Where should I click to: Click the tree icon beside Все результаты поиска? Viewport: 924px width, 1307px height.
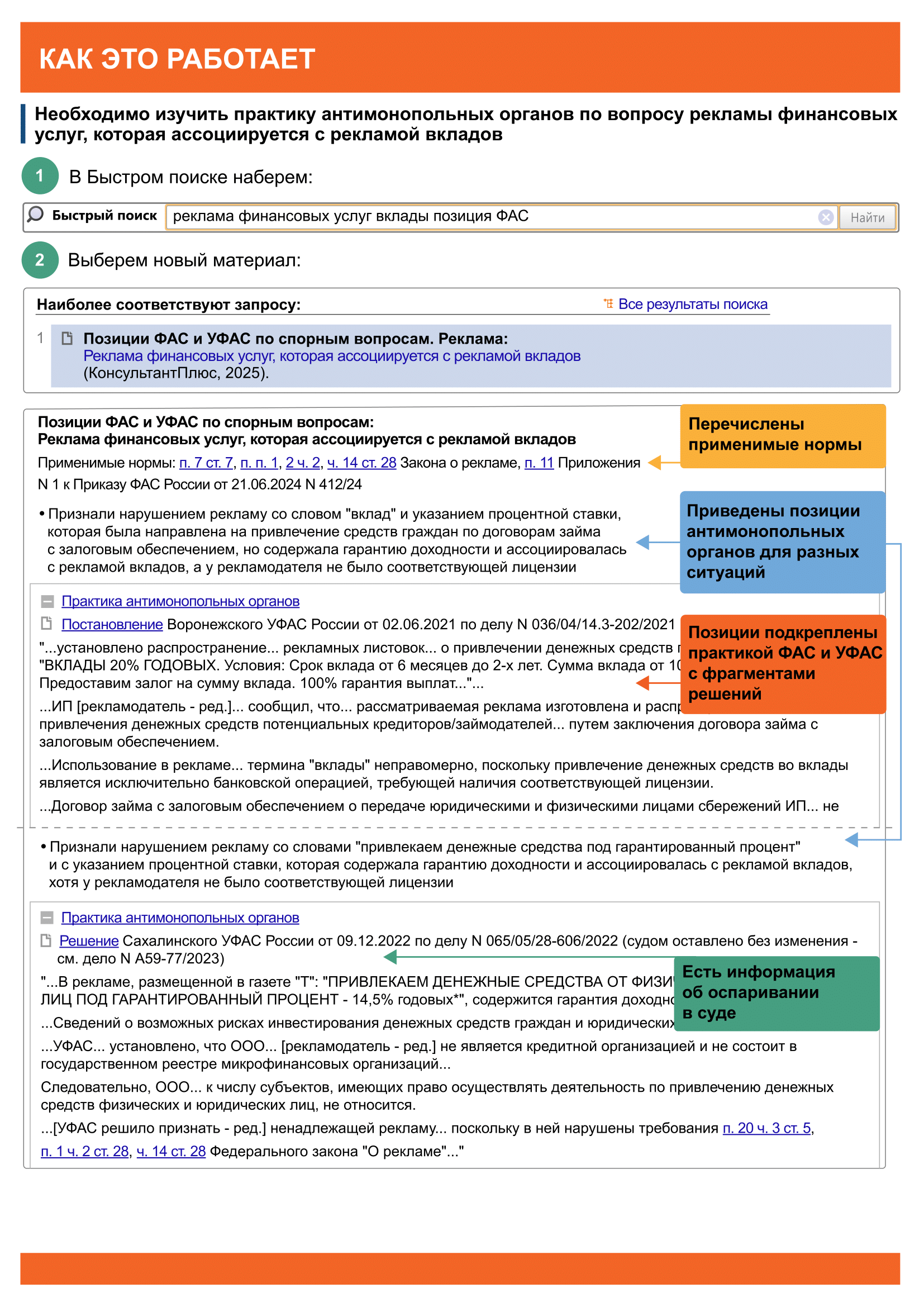click(608, 304)
